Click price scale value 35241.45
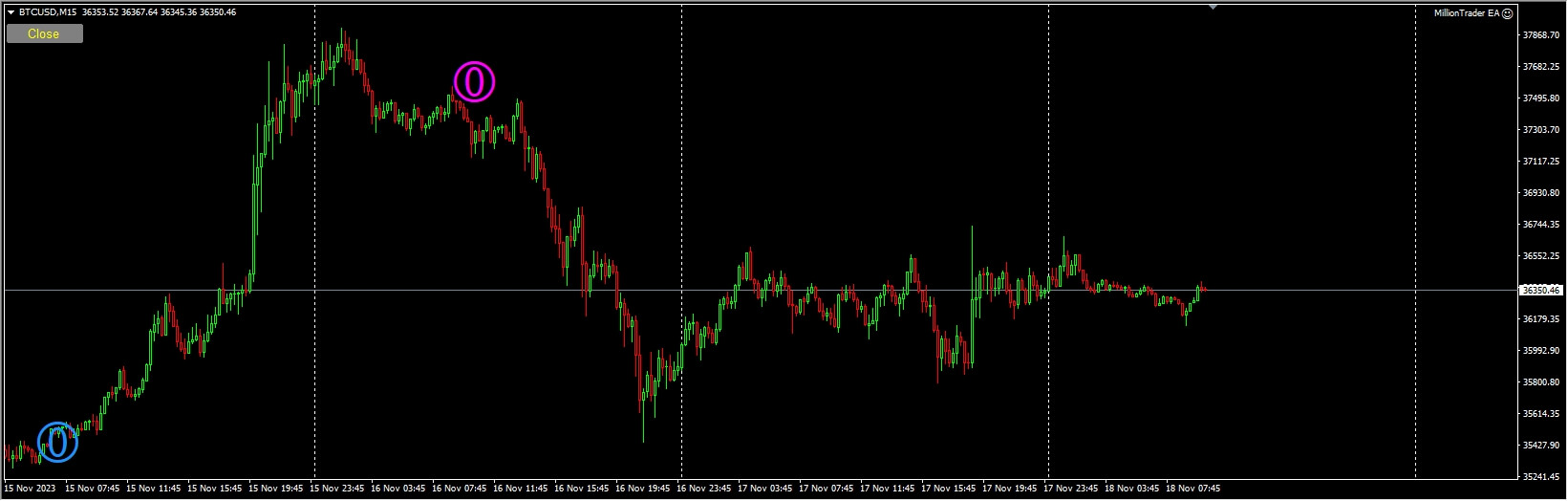The height and width of the screenshot is (501, 1568). (1540, 477)
